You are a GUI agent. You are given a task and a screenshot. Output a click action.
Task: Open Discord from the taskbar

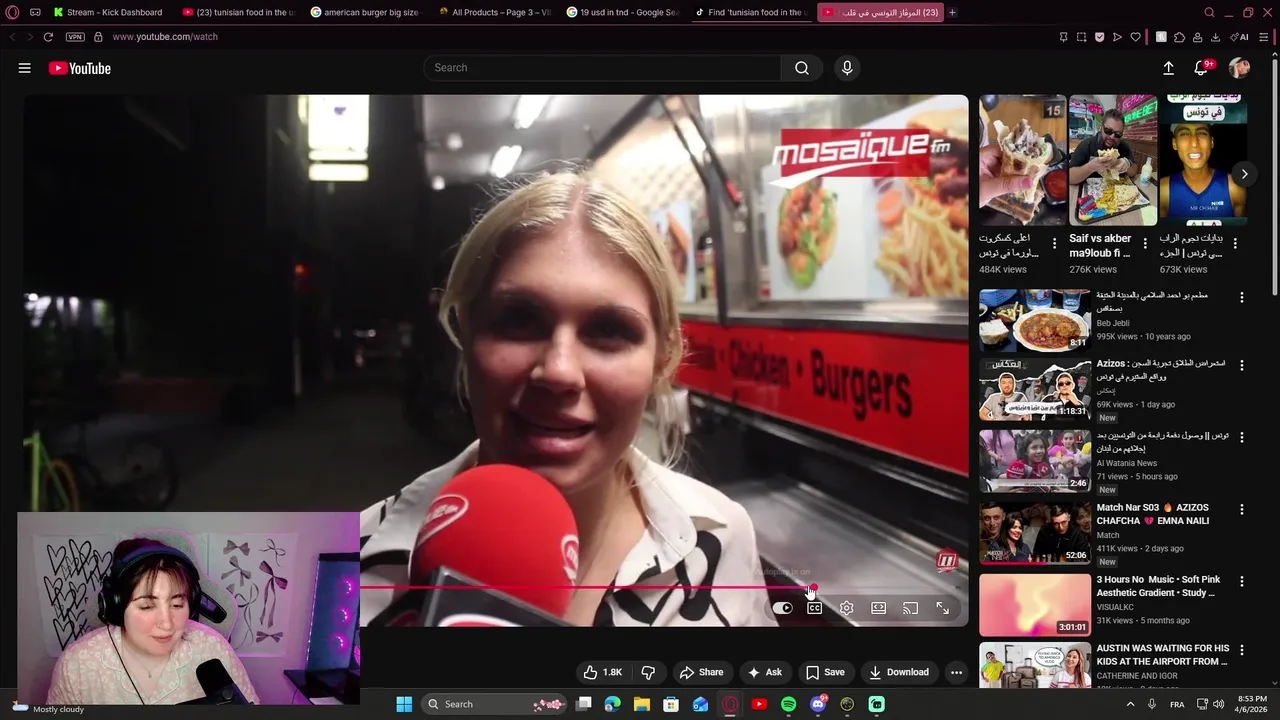[818, 704]
